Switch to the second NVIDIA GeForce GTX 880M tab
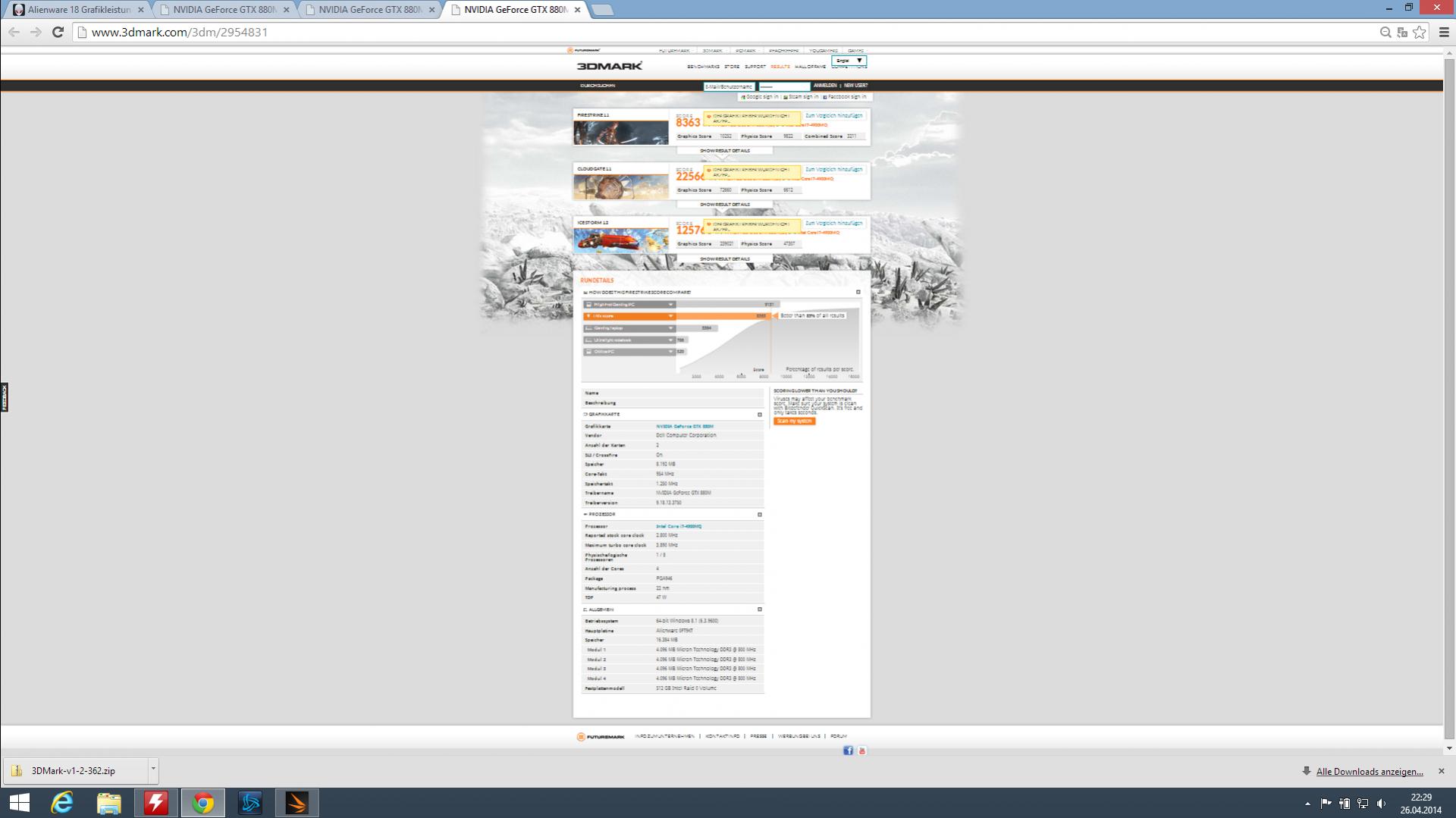 click(369, 10)
